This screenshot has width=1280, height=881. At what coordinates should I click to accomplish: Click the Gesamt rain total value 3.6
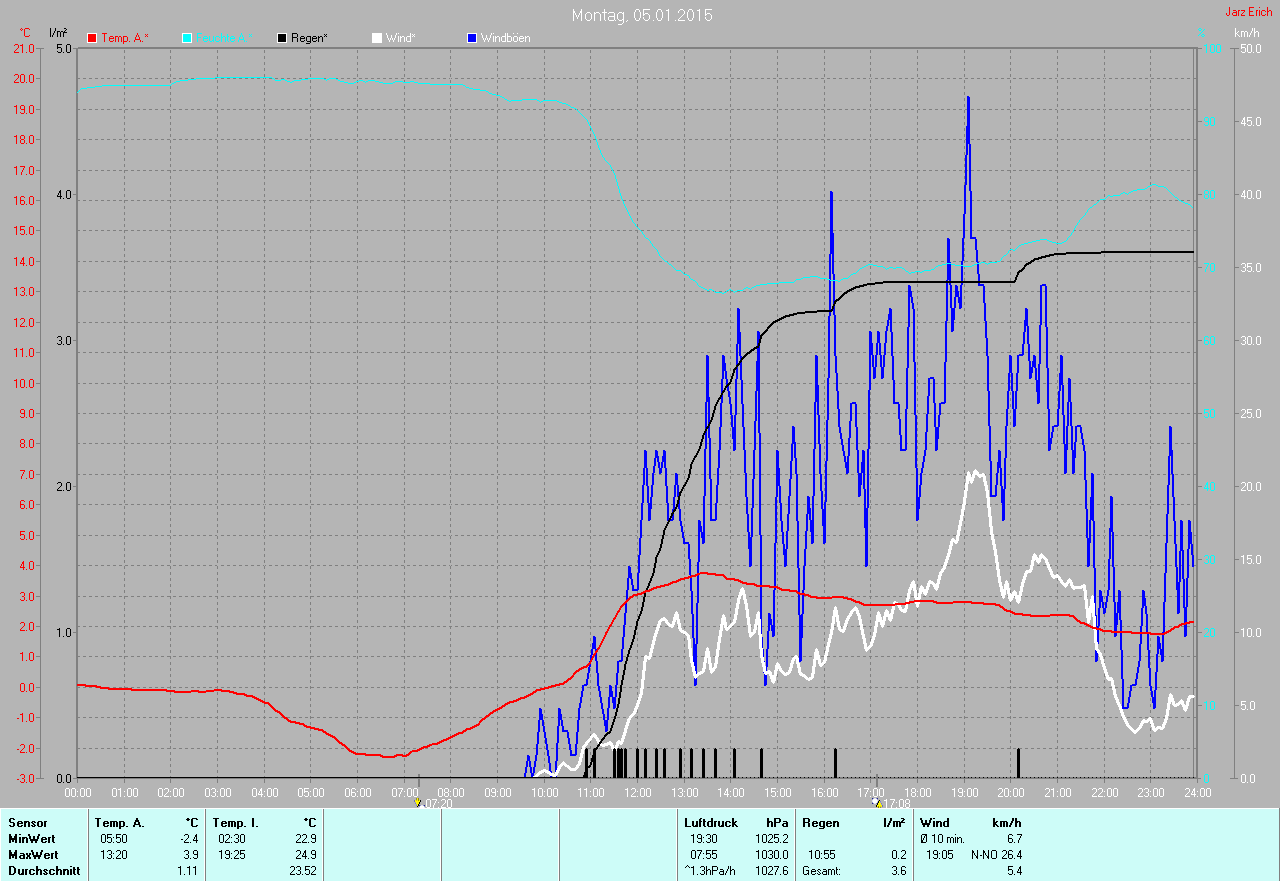coord(897,871)
